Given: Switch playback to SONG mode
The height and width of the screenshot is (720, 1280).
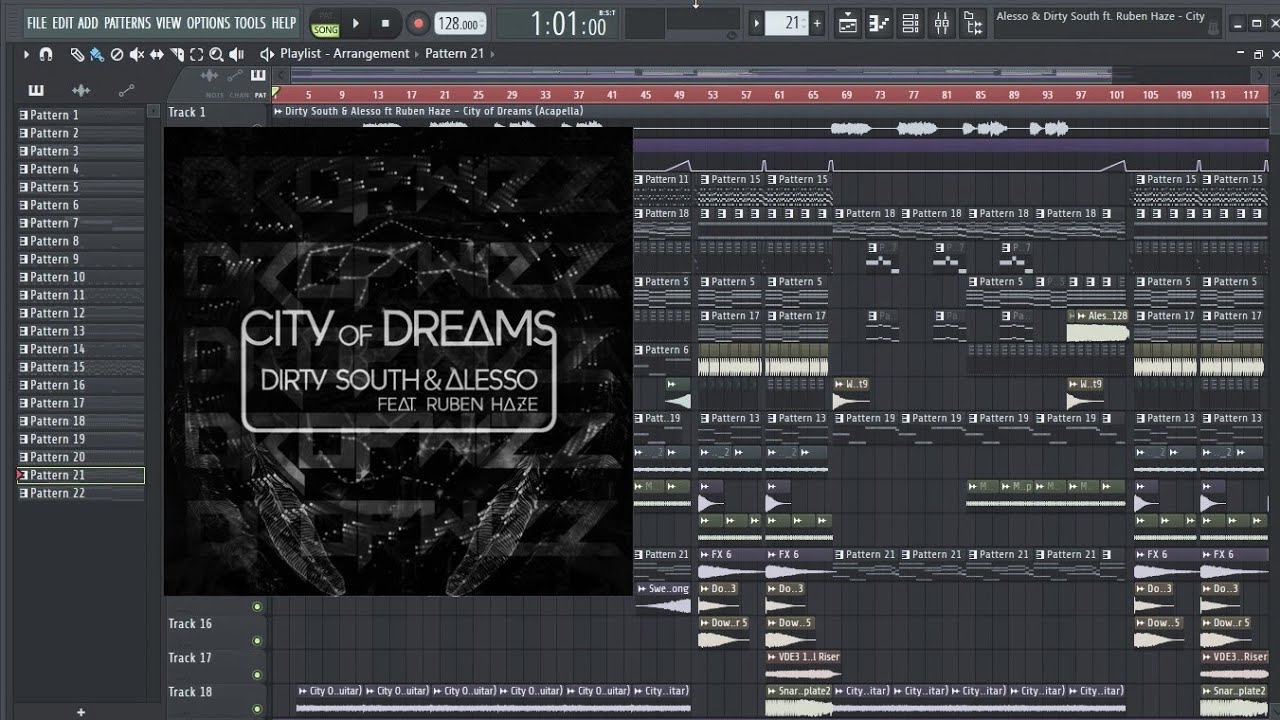Looking at the screenshot, I should [326, 30].
